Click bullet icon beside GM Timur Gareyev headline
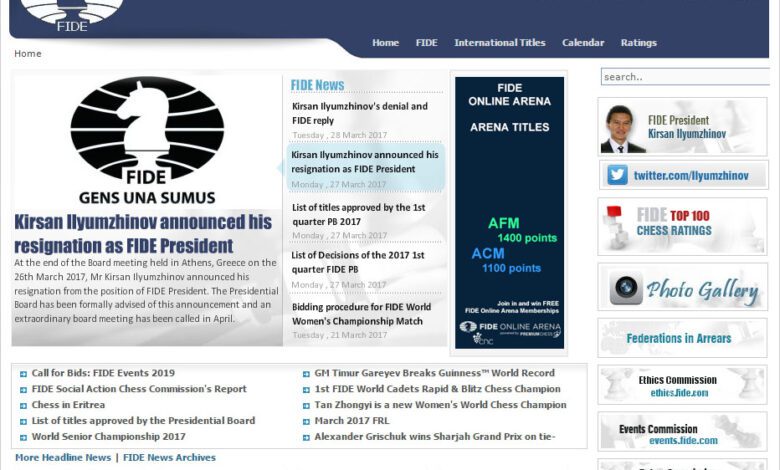The height and width of the screenshot is (470, 780). point(306,374)
